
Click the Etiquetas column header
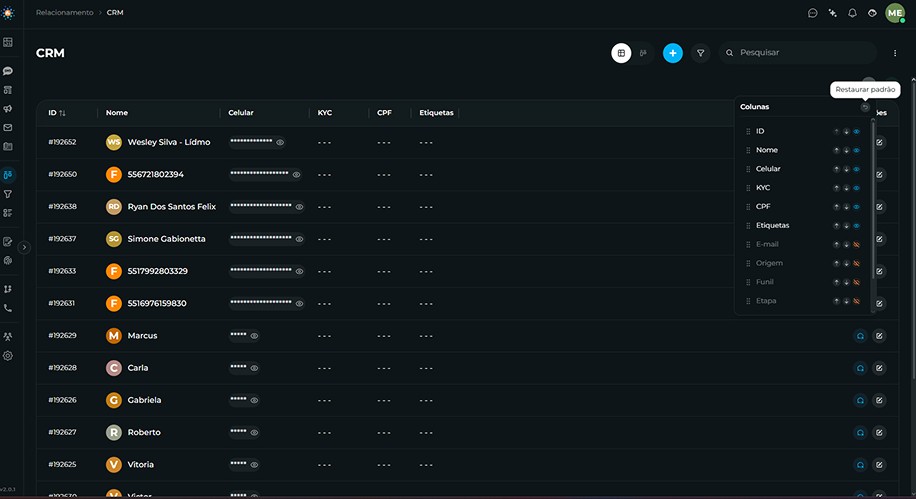[436, 113]
